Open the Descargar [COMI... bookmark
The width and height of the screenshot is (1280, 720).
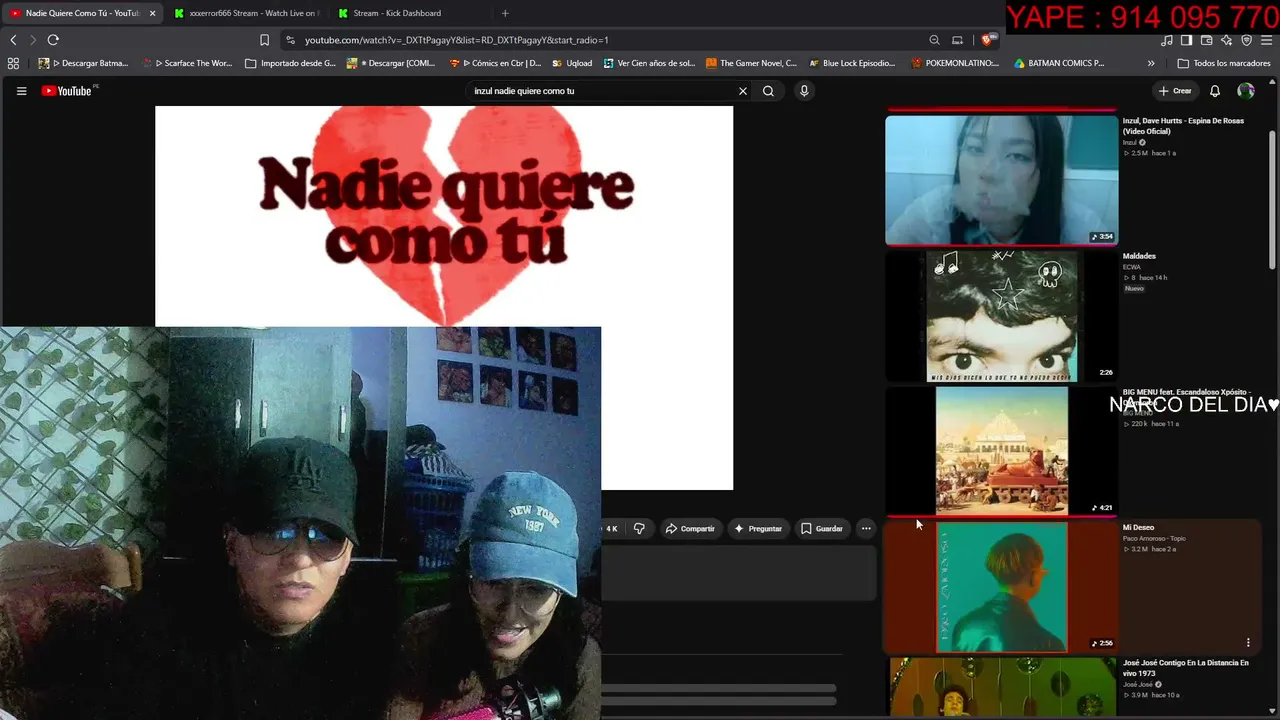click(391, 63)
